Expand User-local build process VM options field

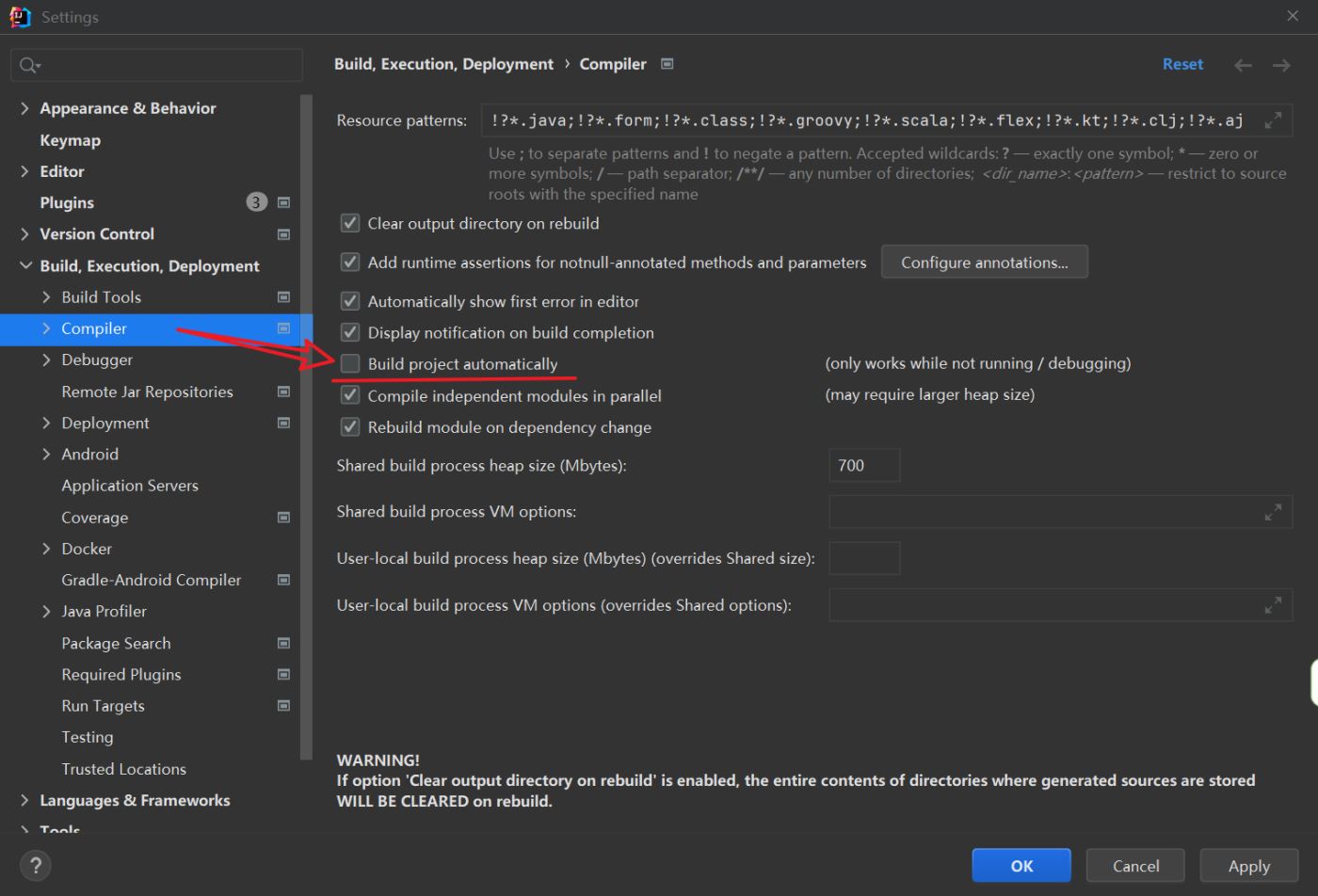pos(1273,605)
